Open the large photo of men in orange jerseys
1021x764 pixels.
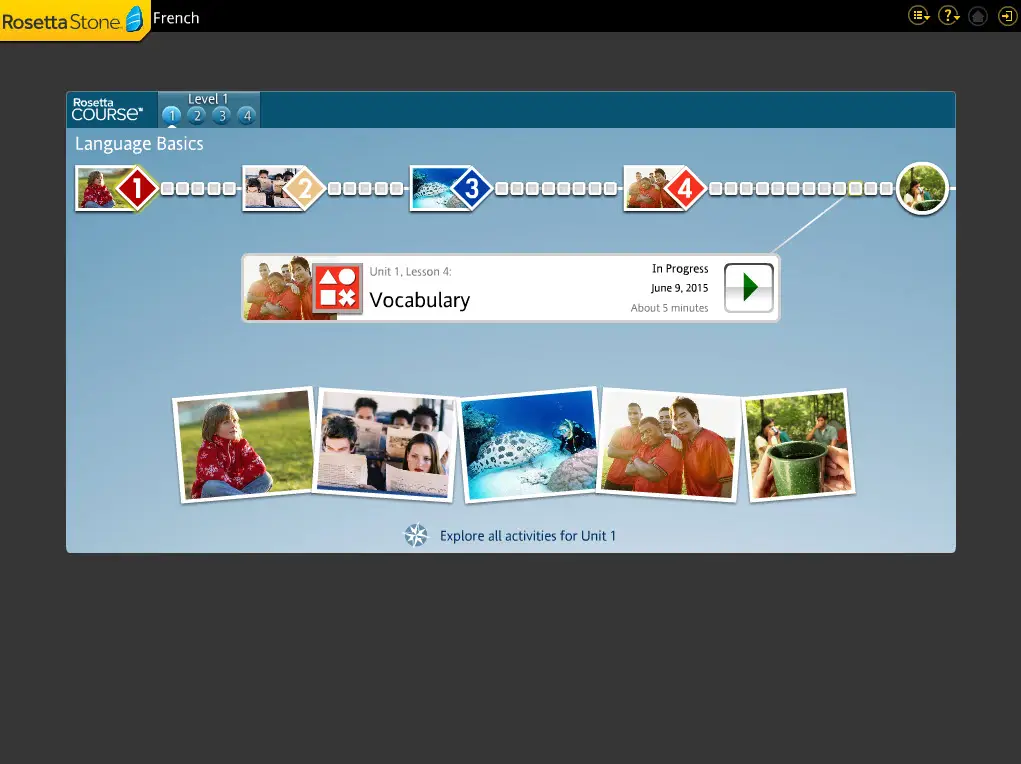click(669, 444)
